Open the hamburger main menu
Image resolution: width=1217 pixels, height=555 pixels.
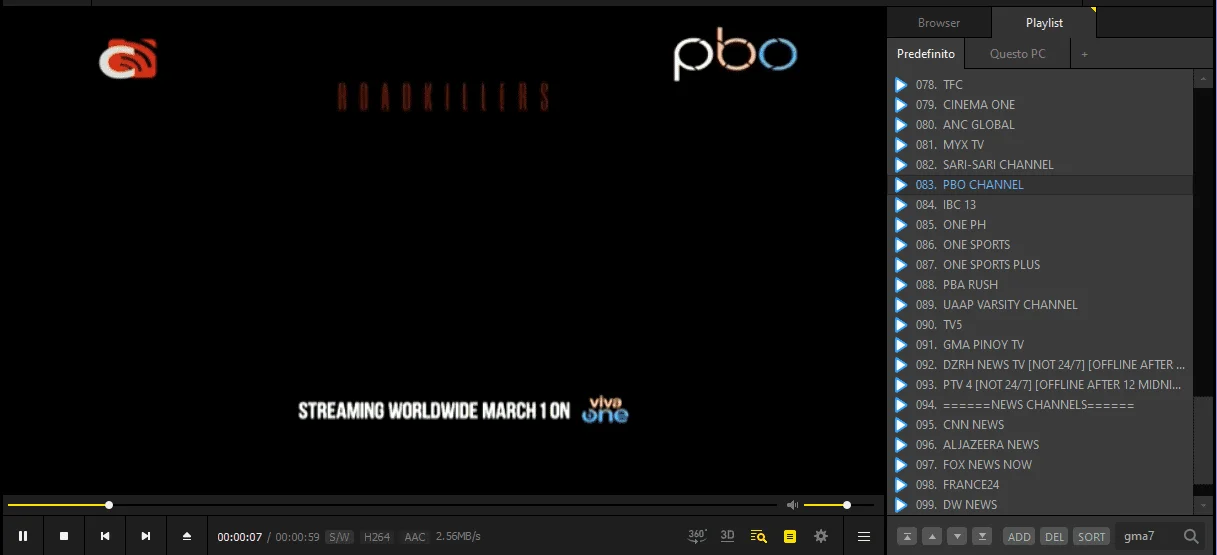coord(864,536)
